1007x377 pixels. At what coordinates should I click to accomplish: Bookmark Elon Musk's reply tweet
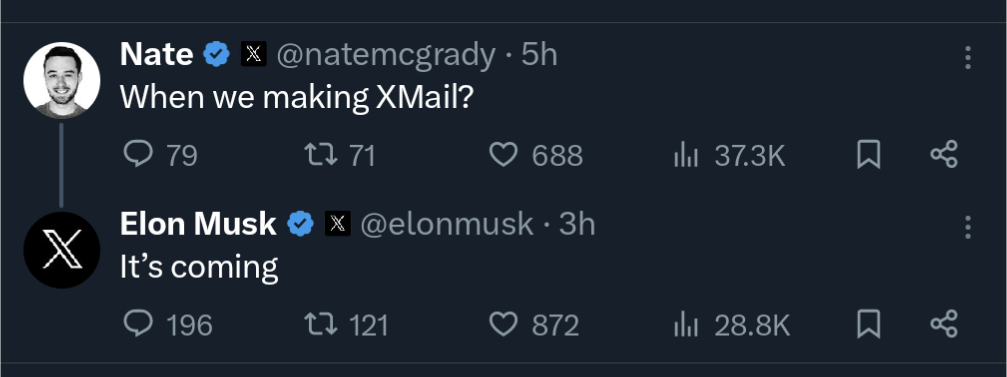[x=868, y=324]
